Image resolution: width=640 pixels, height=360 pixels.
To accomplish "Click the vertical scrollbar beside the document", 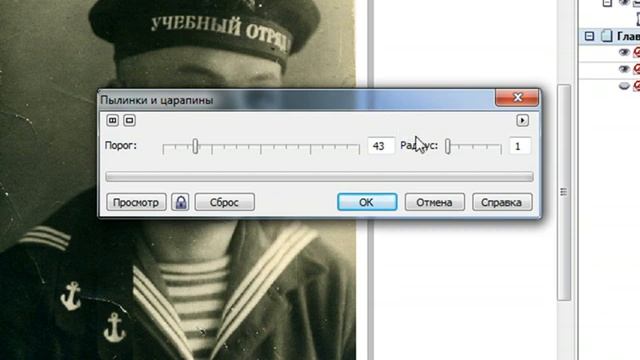I will pos(564,192).
